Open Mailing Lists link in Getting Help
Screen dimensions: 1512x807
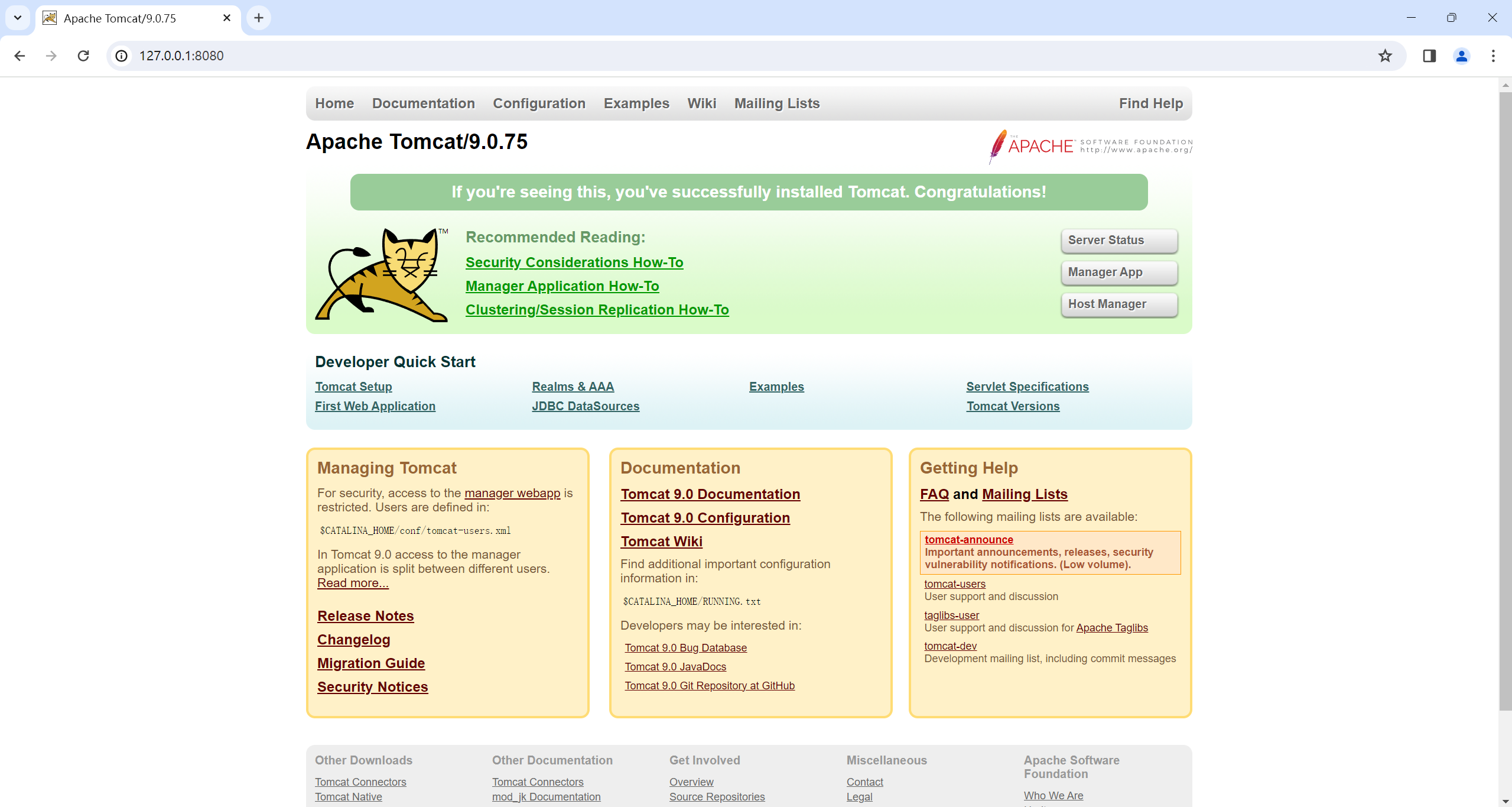pos(1025,494)
